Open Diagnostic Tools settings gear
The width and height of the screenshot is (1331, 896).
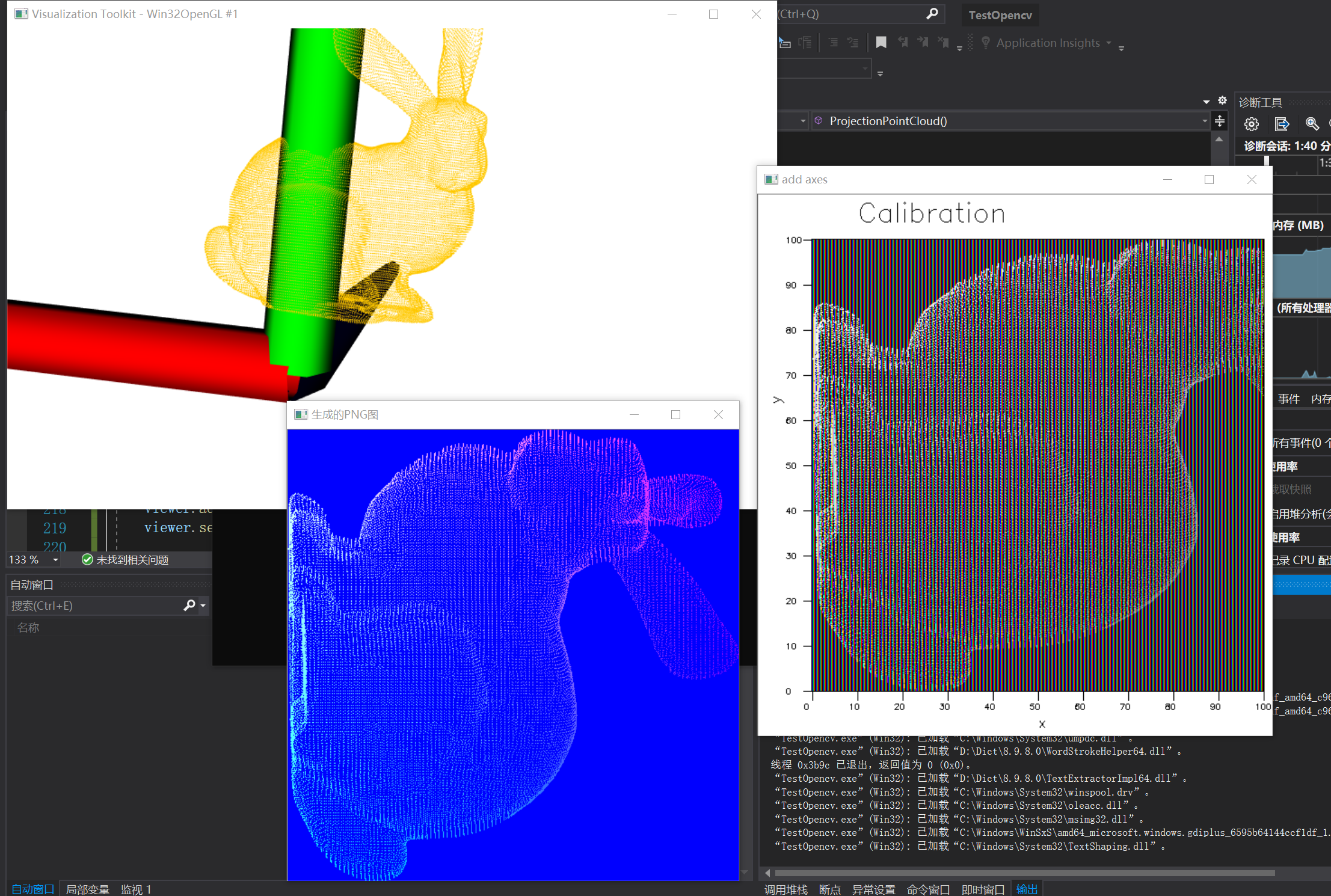point(1252,124)
